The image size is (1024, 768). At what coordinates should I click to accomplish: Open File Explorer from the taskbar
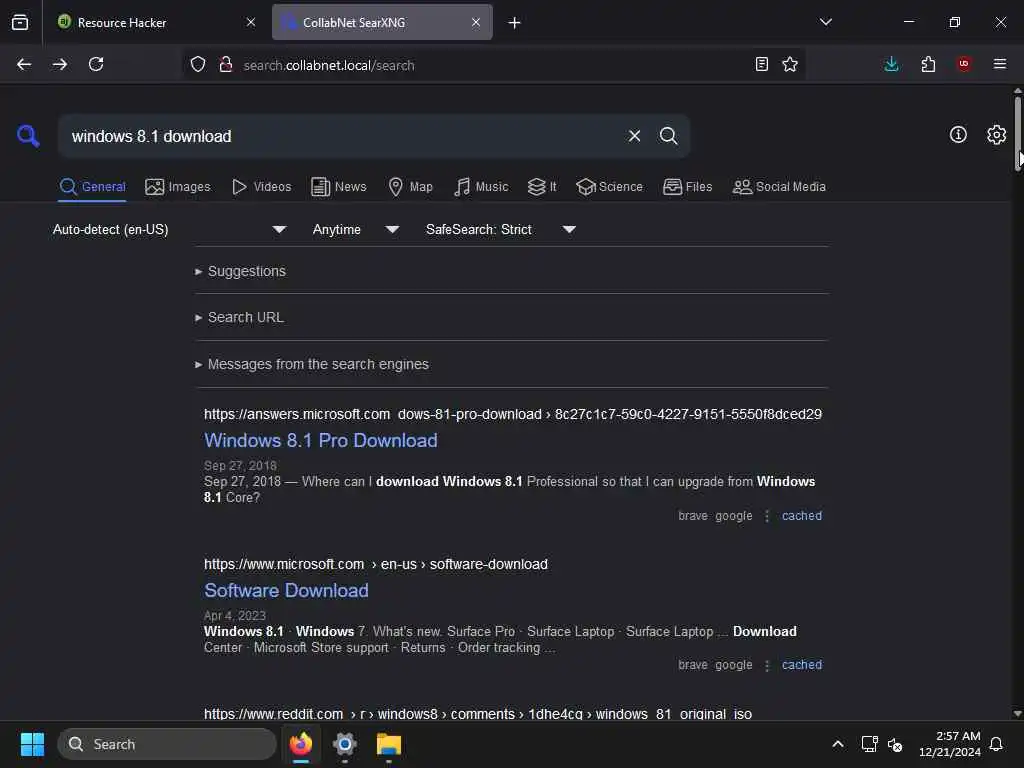point(389,744)
